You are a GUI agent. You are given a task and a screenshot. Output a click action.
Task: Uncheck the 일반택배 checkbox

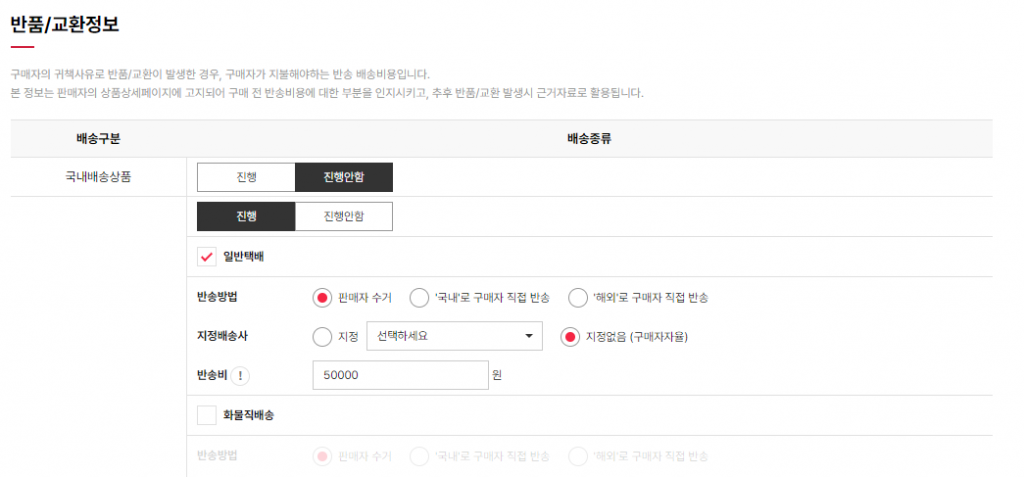pos(207,257)
